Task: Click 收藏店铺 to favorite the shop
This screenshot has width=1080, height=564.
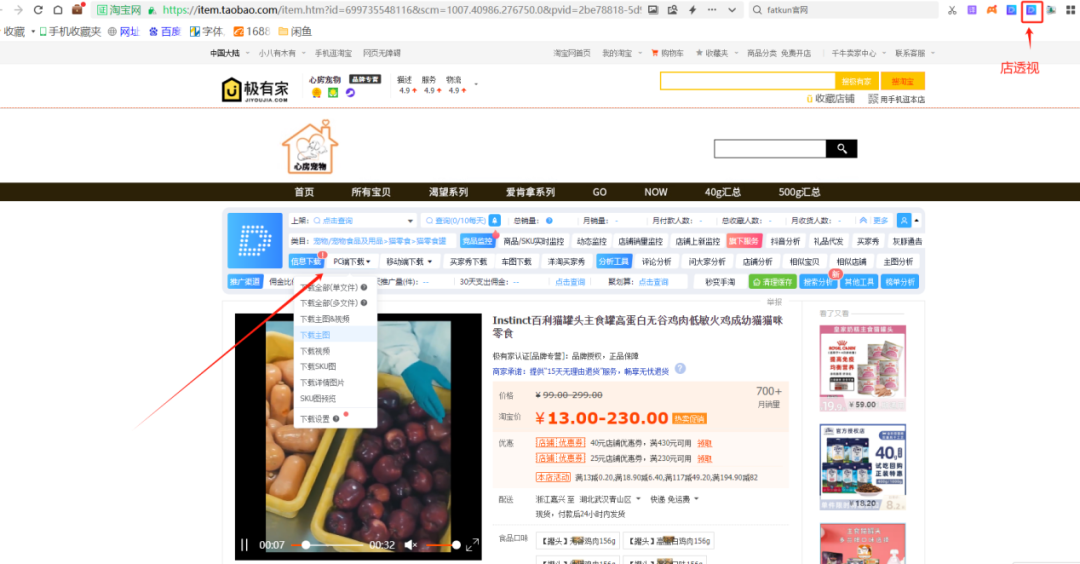Action: [x=830, y=99]
